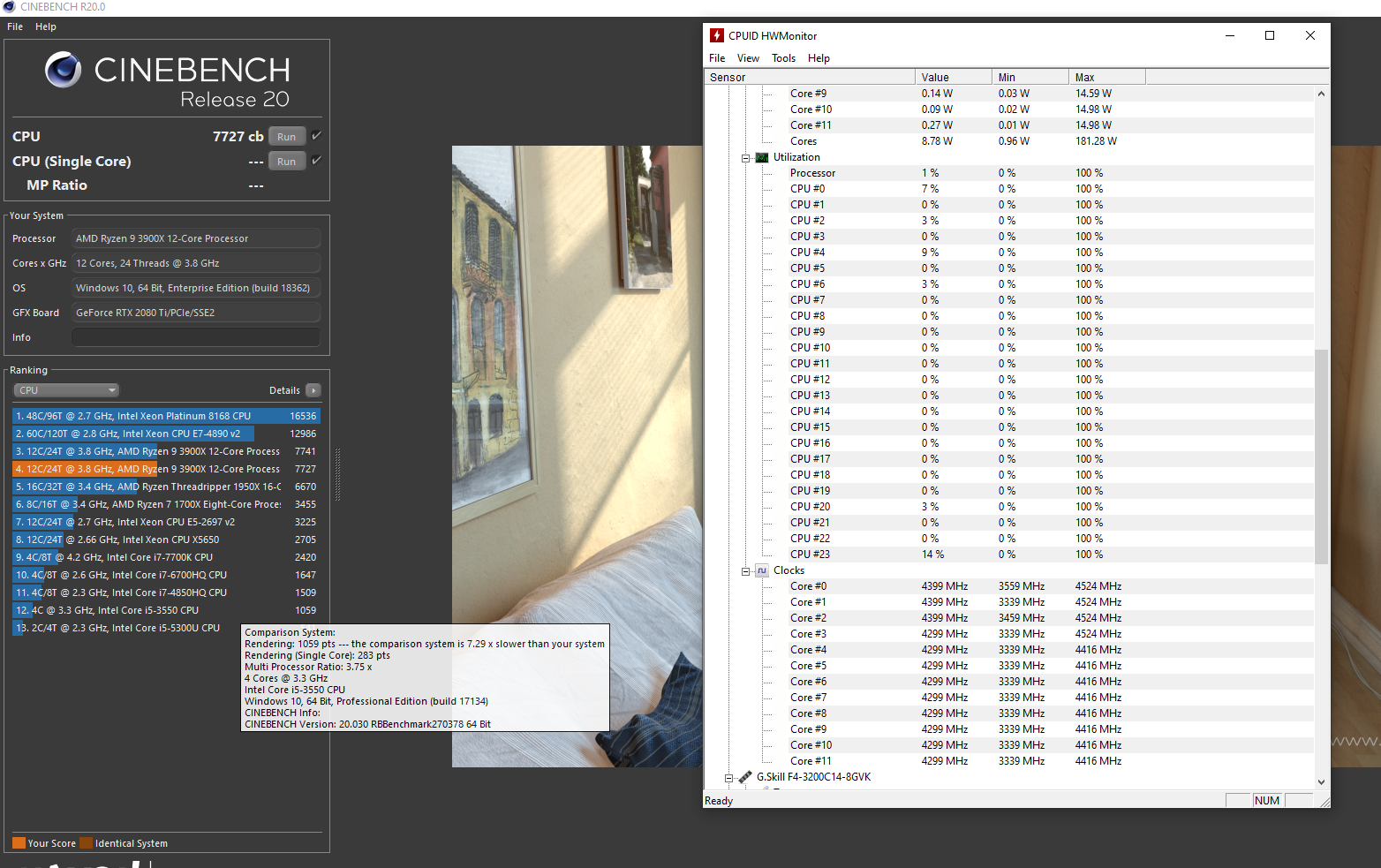Select ranking row Intel Core i7-4850HQ

click(x=166, y=593)
